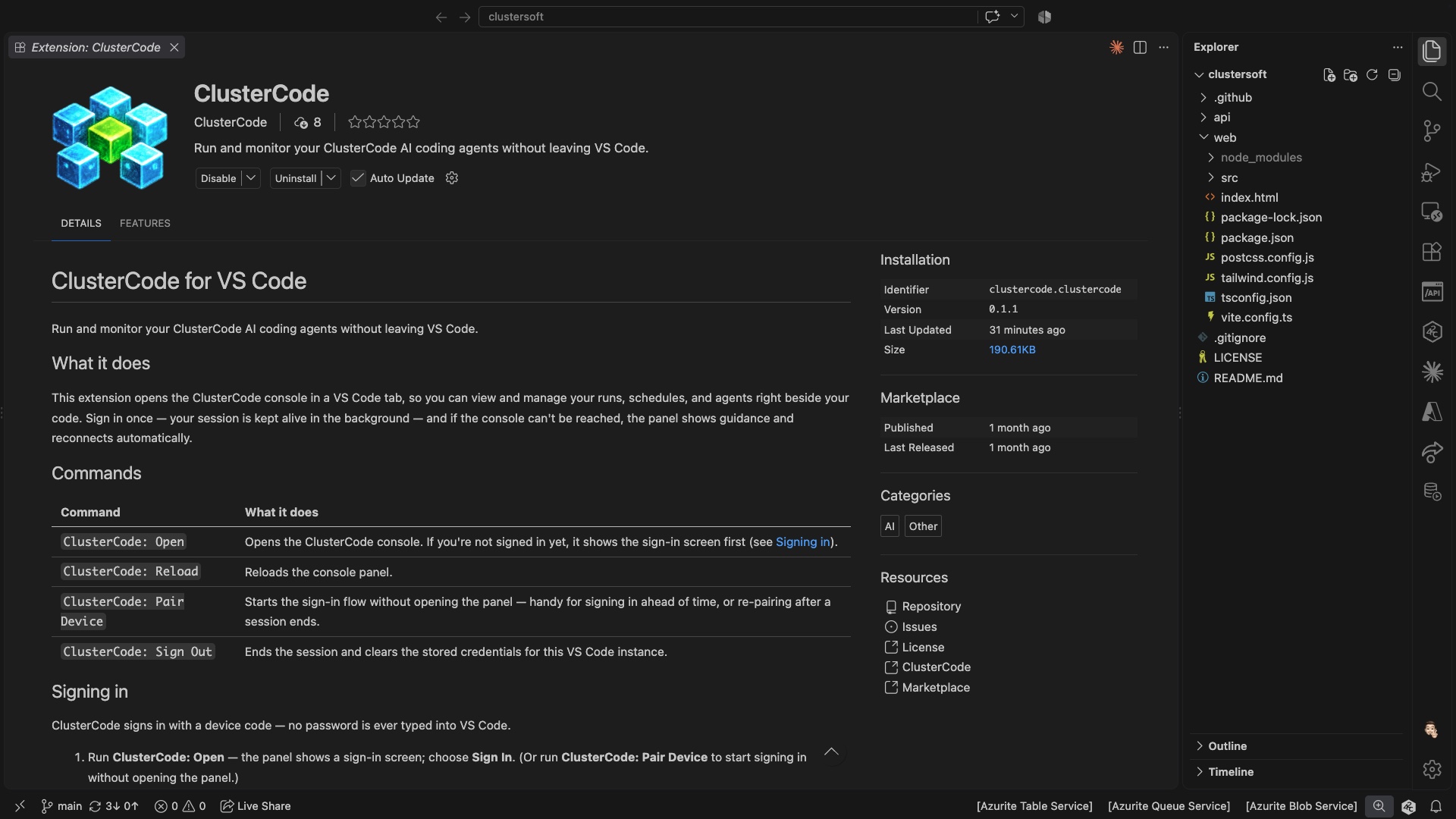Click the 190.61KB size link
This screenshot has width=1456, height=819.
tap(1012, 350)
